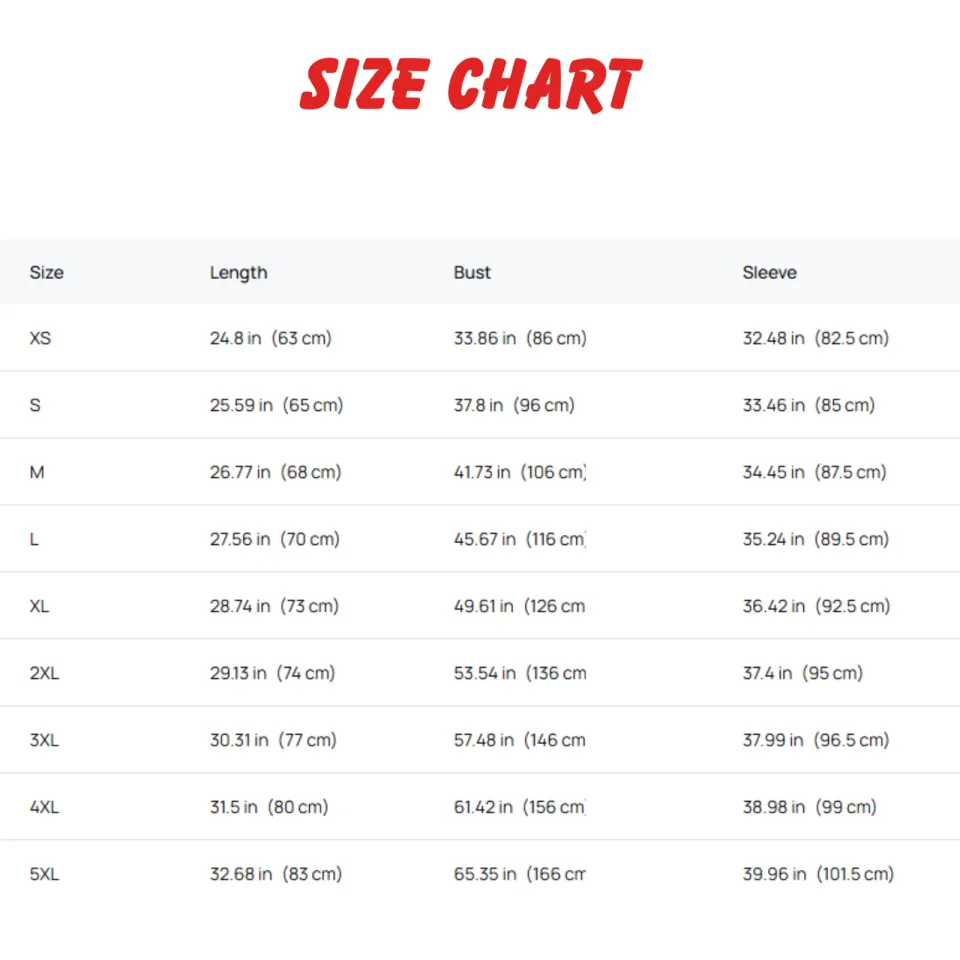Click the 24.8 in (63 cm) length cell
Viewport: 960px width, 960px height.
click(270, 338)
